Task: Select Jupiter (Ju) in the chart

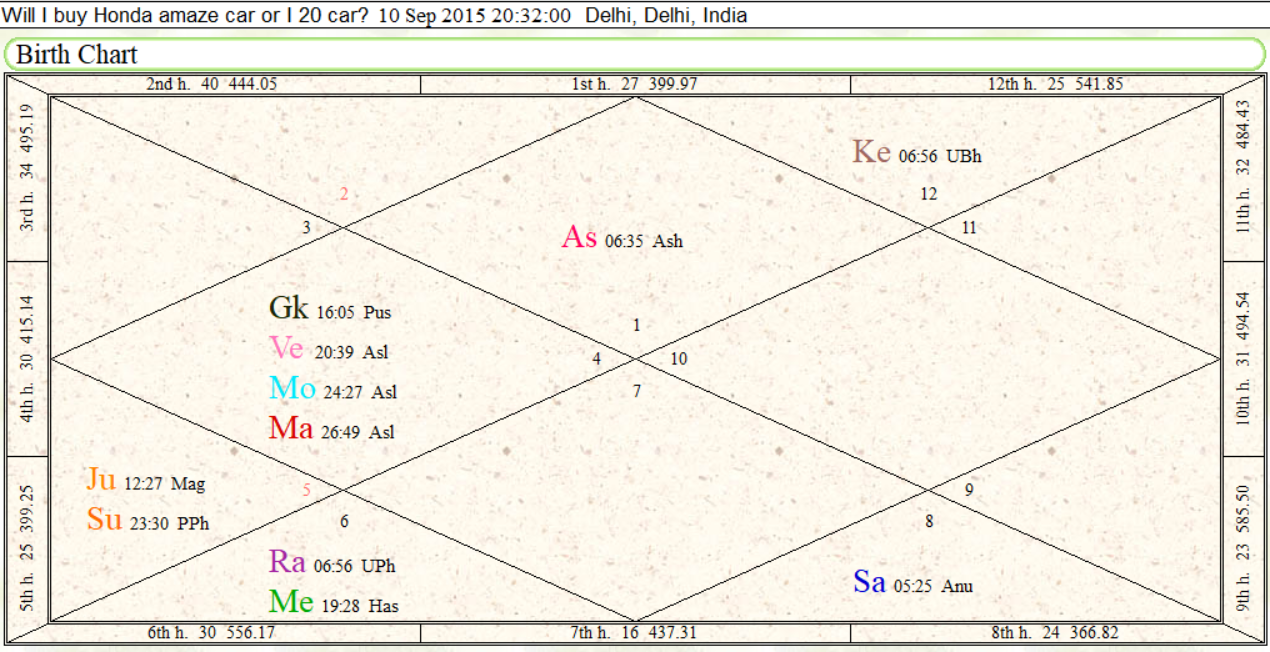Action: coord(101,480)
